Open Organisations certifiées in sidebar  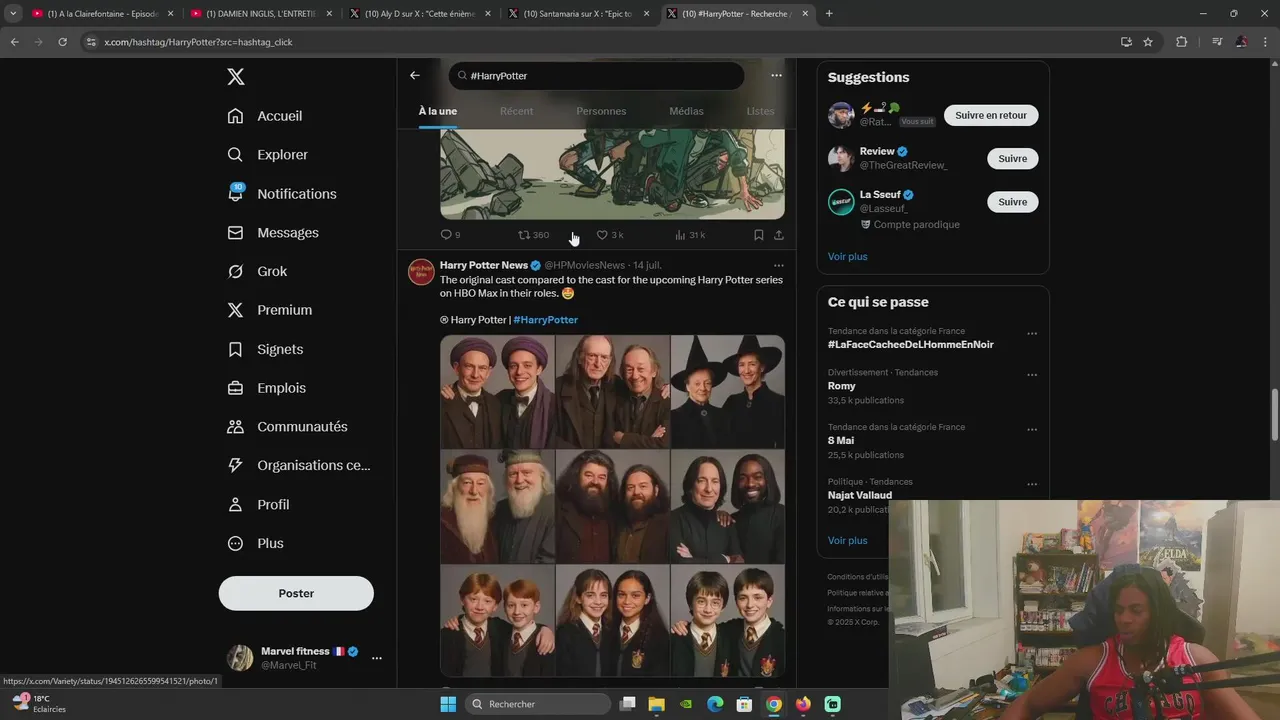(x=299, y=465)
